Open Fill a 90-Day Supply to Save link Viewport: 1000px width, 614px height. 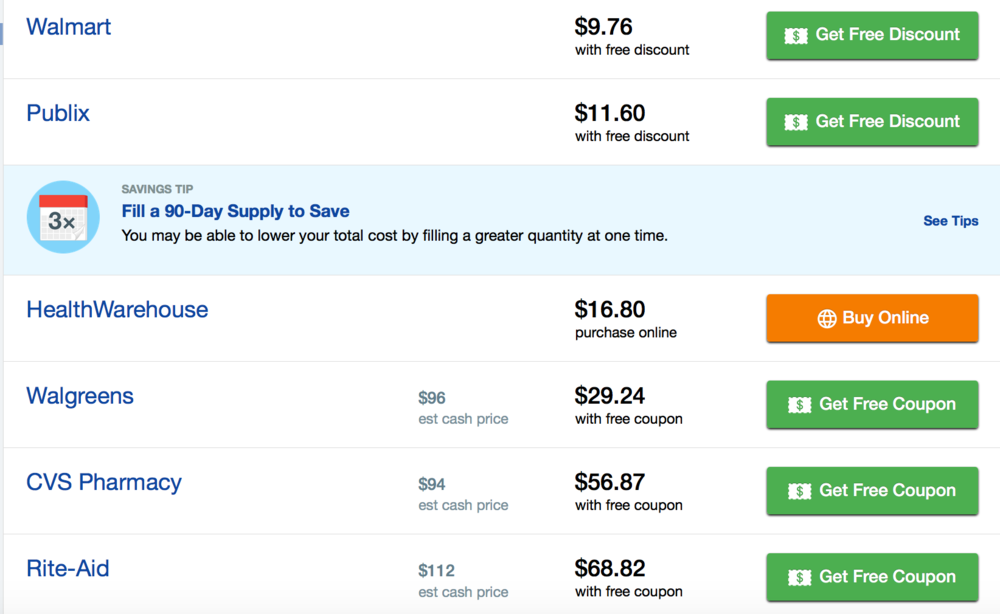(x=235, y=211)
